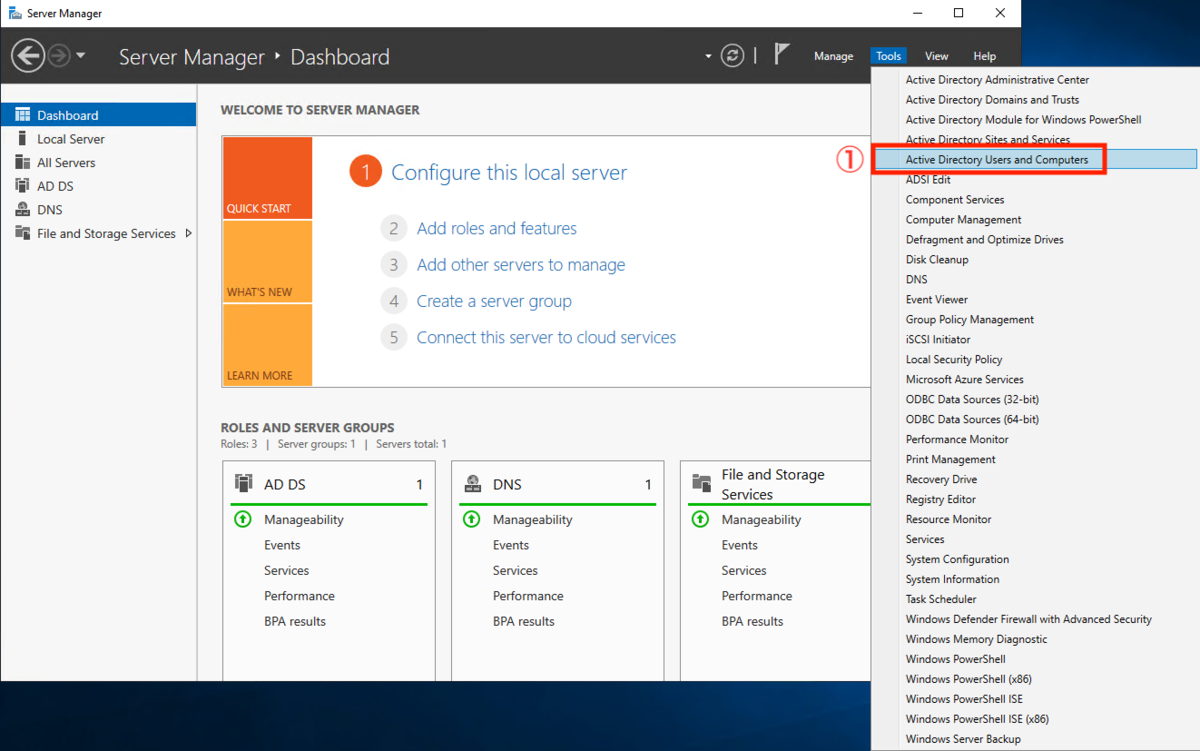This screenshot has width=1200, height=751.
Task: Open ODBC Data Sources (64-bit)
Action: [1034, 419]
